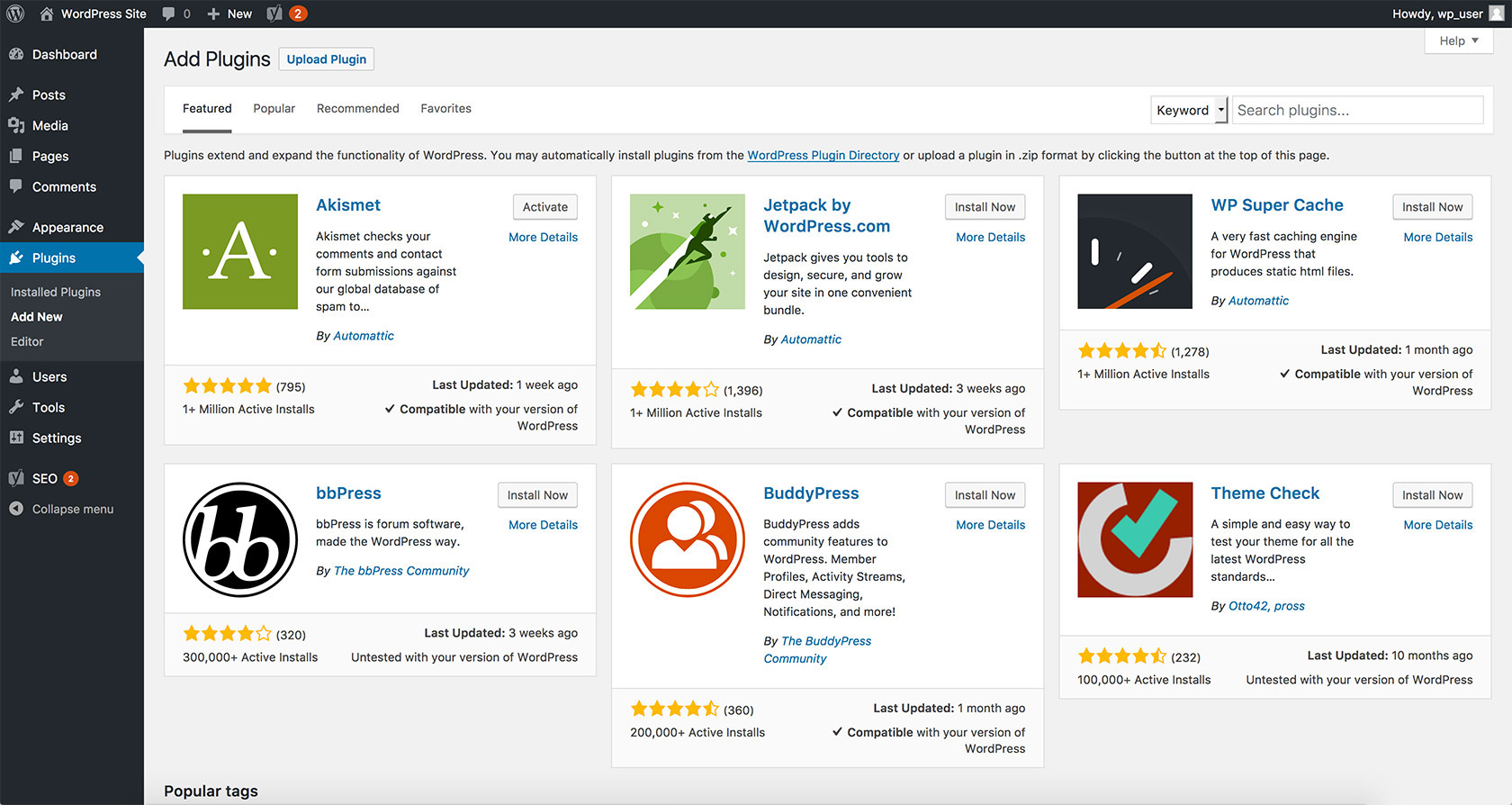Click the Theme Check plugin icon

pos(1135,539)
